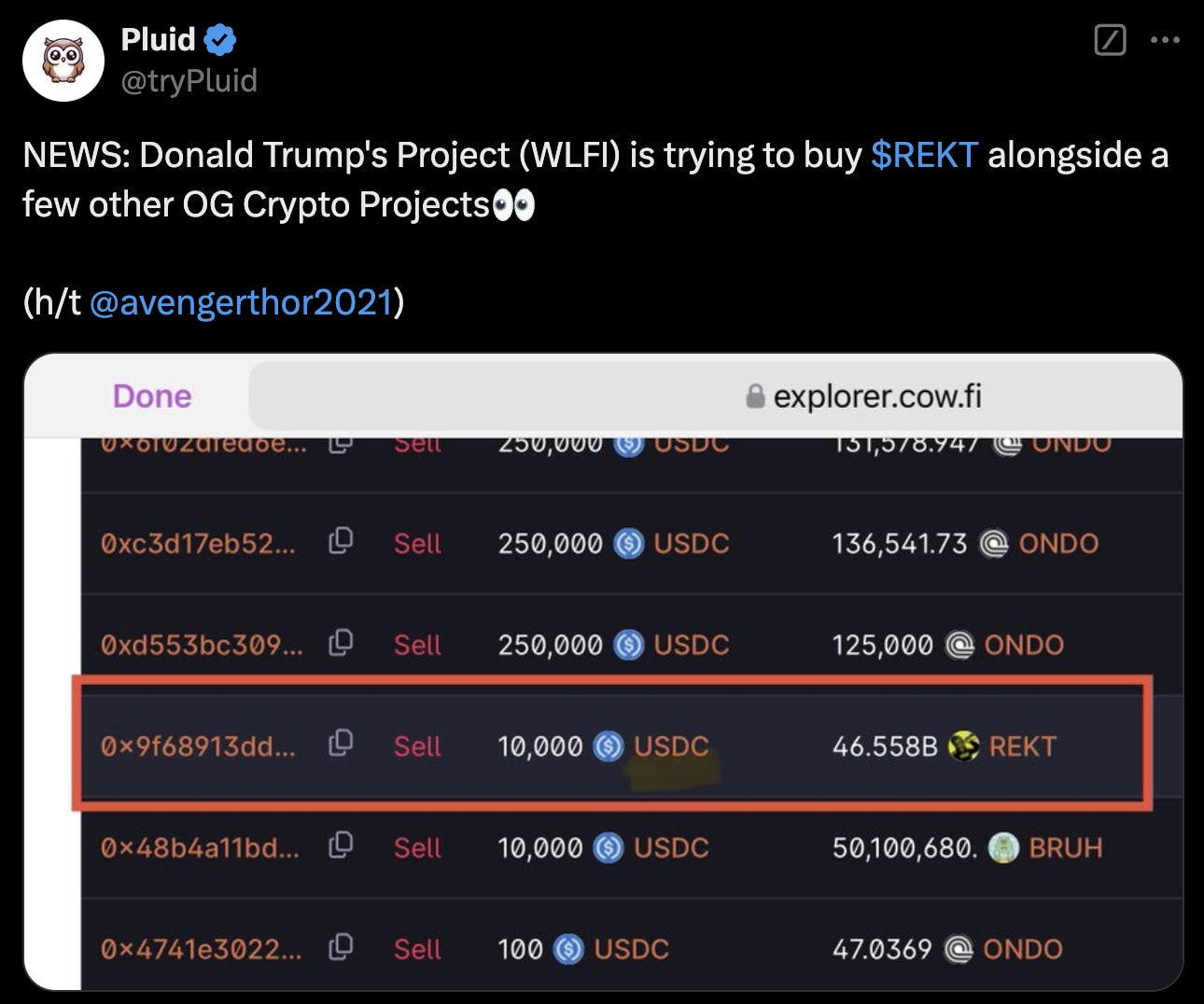The image size is (1204, 1004).
Task: Open the @avengerthor2021 mention link
Action: coord(241,302)
